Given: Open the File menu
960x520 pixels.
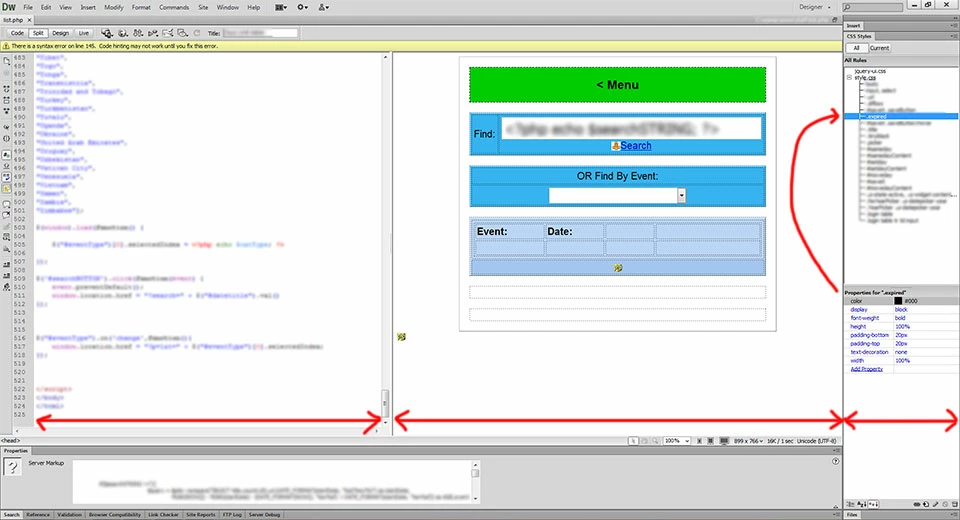Looking at the screenshot, I should [x=28, y=7].
